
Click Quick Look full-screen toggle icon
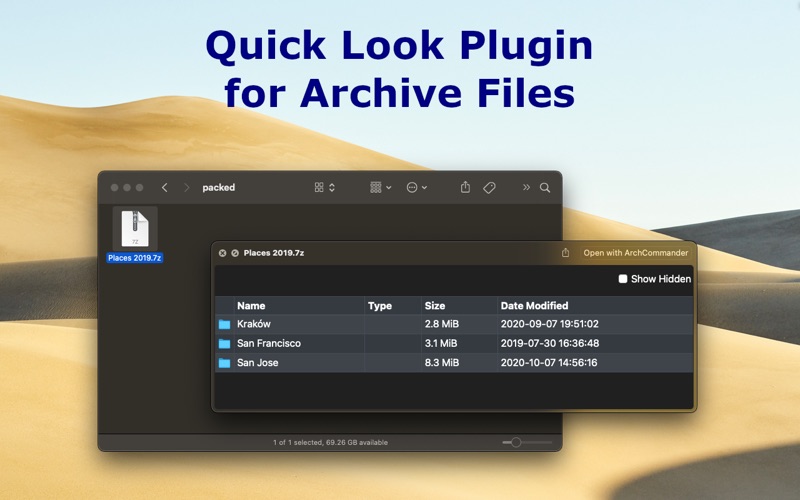pyautogui.click(x=235, y=253)
